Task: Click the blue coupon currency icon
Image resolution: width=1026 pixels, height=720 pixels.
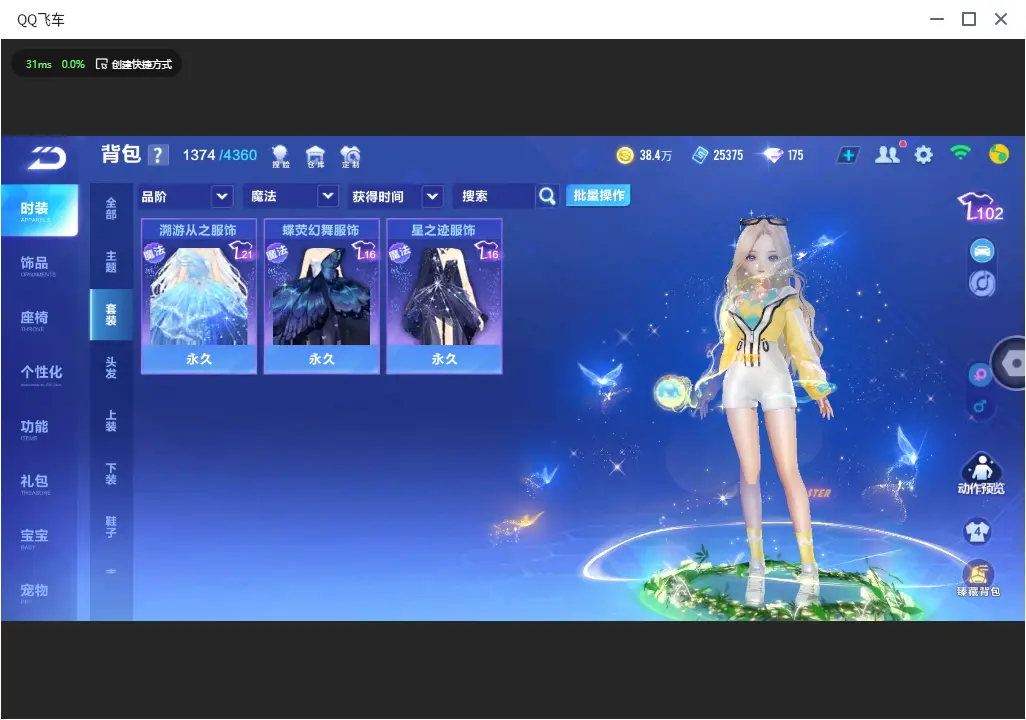Action: coord(700,155)
